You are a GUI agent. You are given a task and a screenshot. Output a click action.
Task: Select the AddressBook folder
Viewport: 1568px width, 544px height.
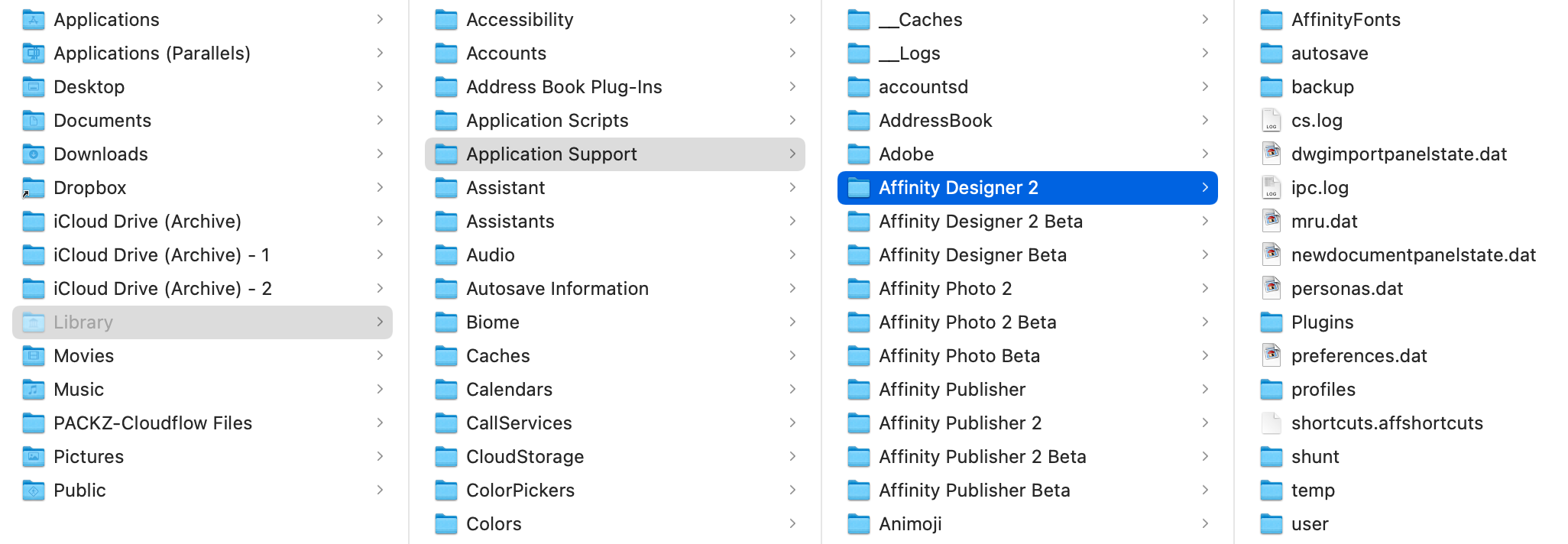click(x=1028, y=121)
